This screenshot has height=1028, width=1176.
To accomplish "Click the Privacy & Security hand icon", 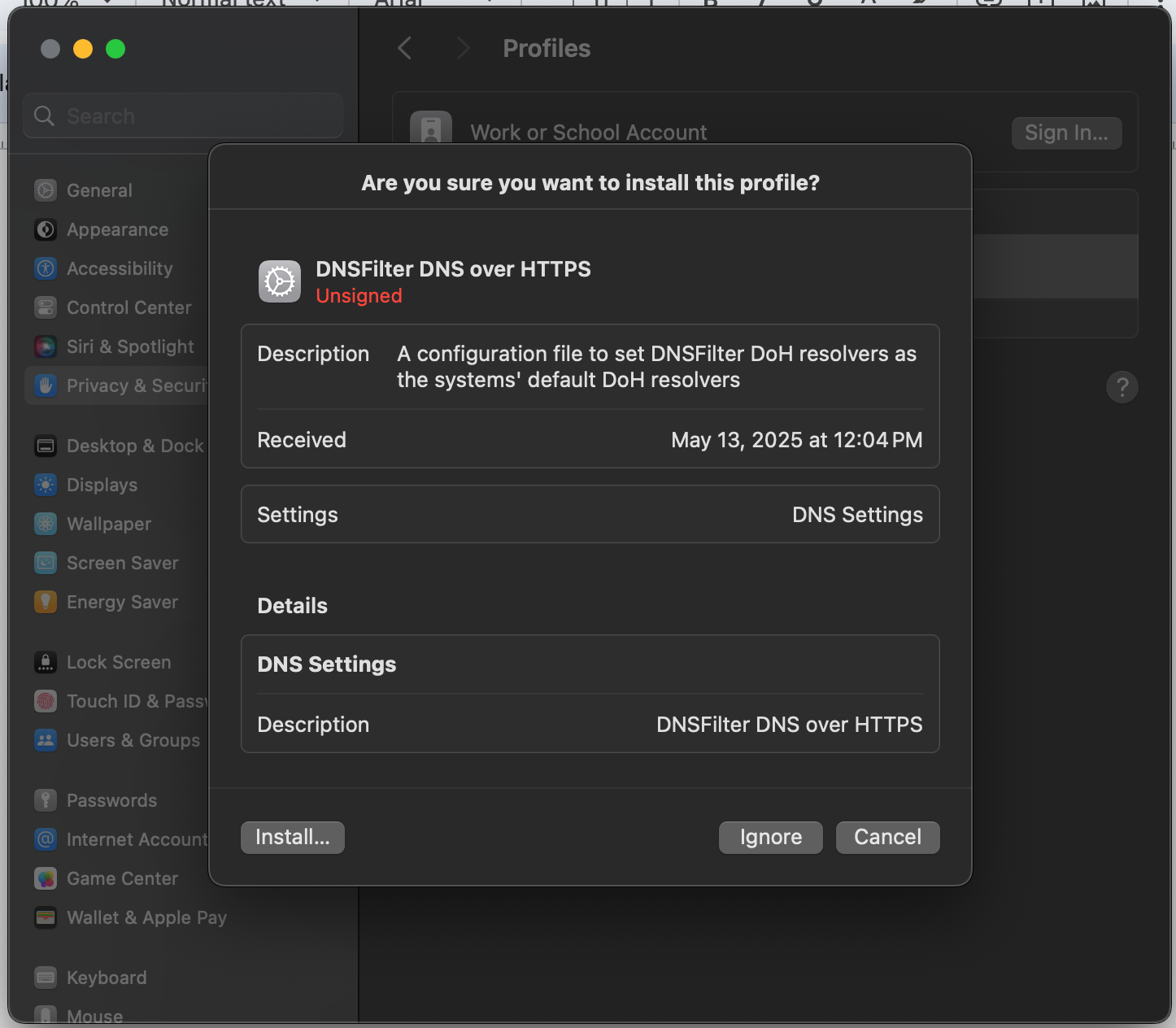I will (46, 385).
